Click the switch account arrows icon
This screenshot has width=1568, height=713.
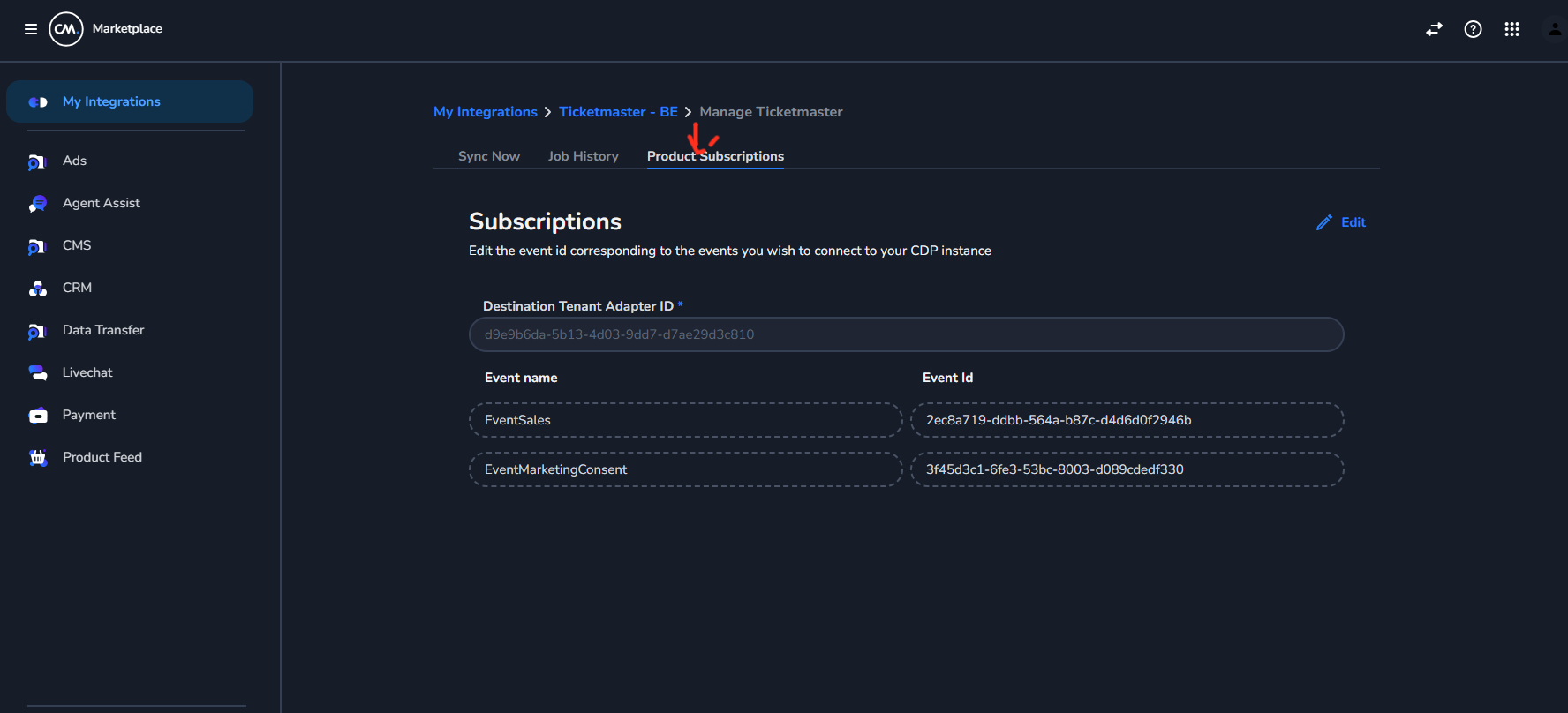click(x=1434, y=29)
